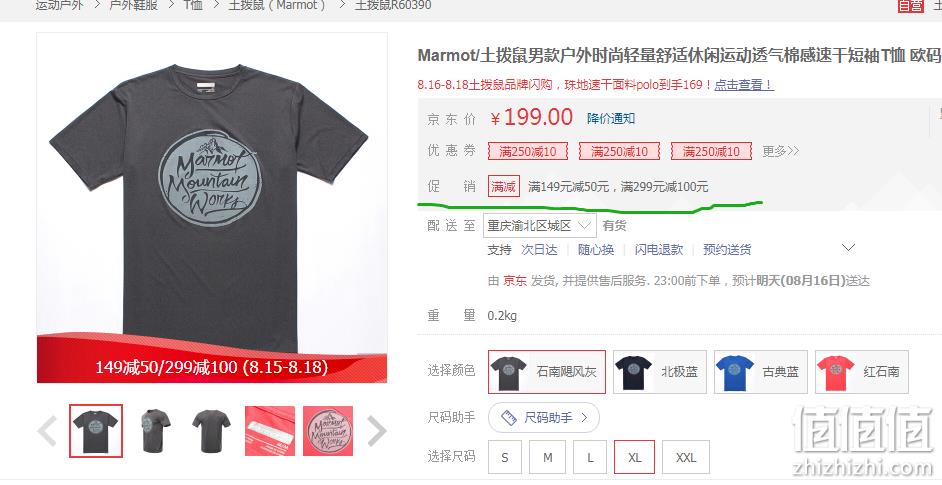
Task: Choose the 北极蓝 dark shirt color option
Action: pyautogui.click(x=660, y=372)
